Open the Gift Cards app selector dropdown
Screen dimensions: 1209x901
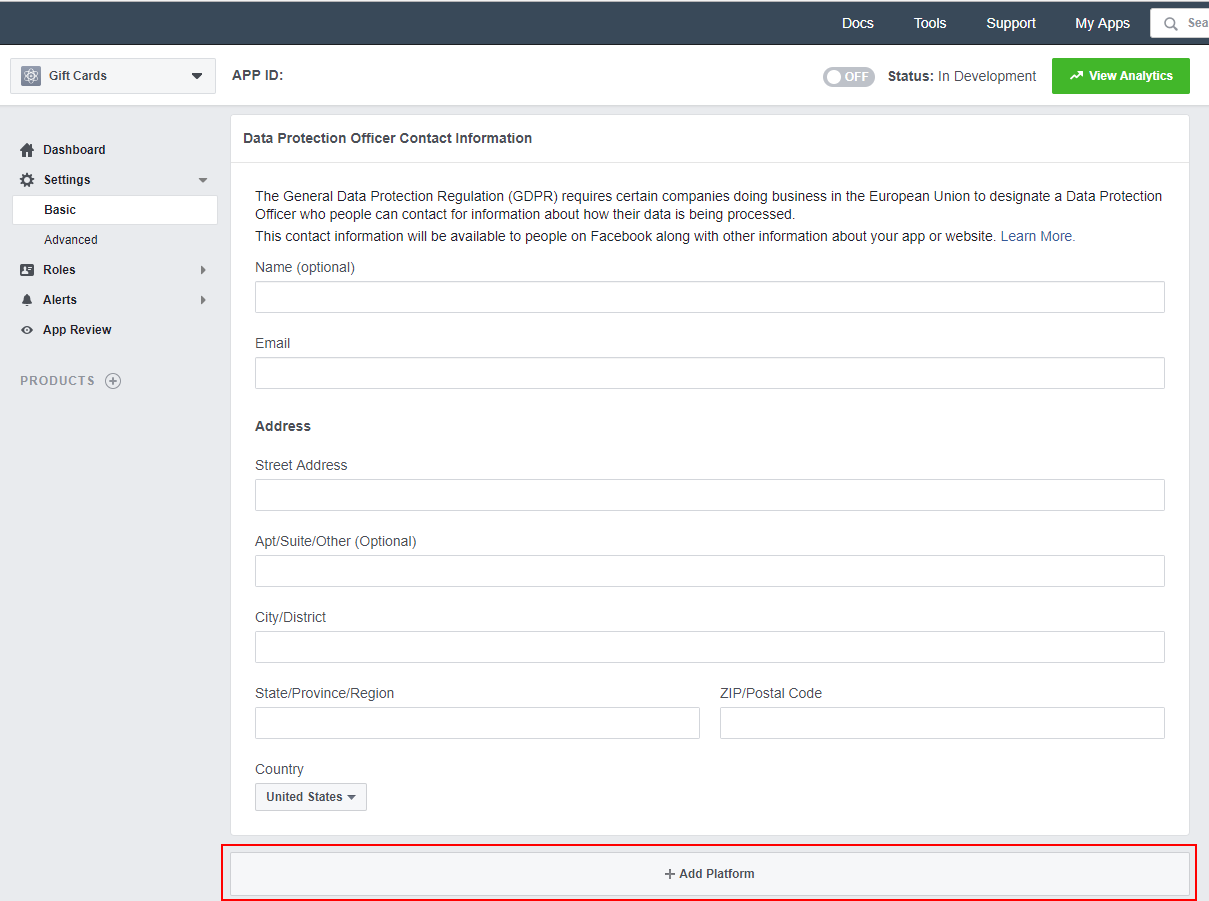pyautogui.click(x=196, y=76)
